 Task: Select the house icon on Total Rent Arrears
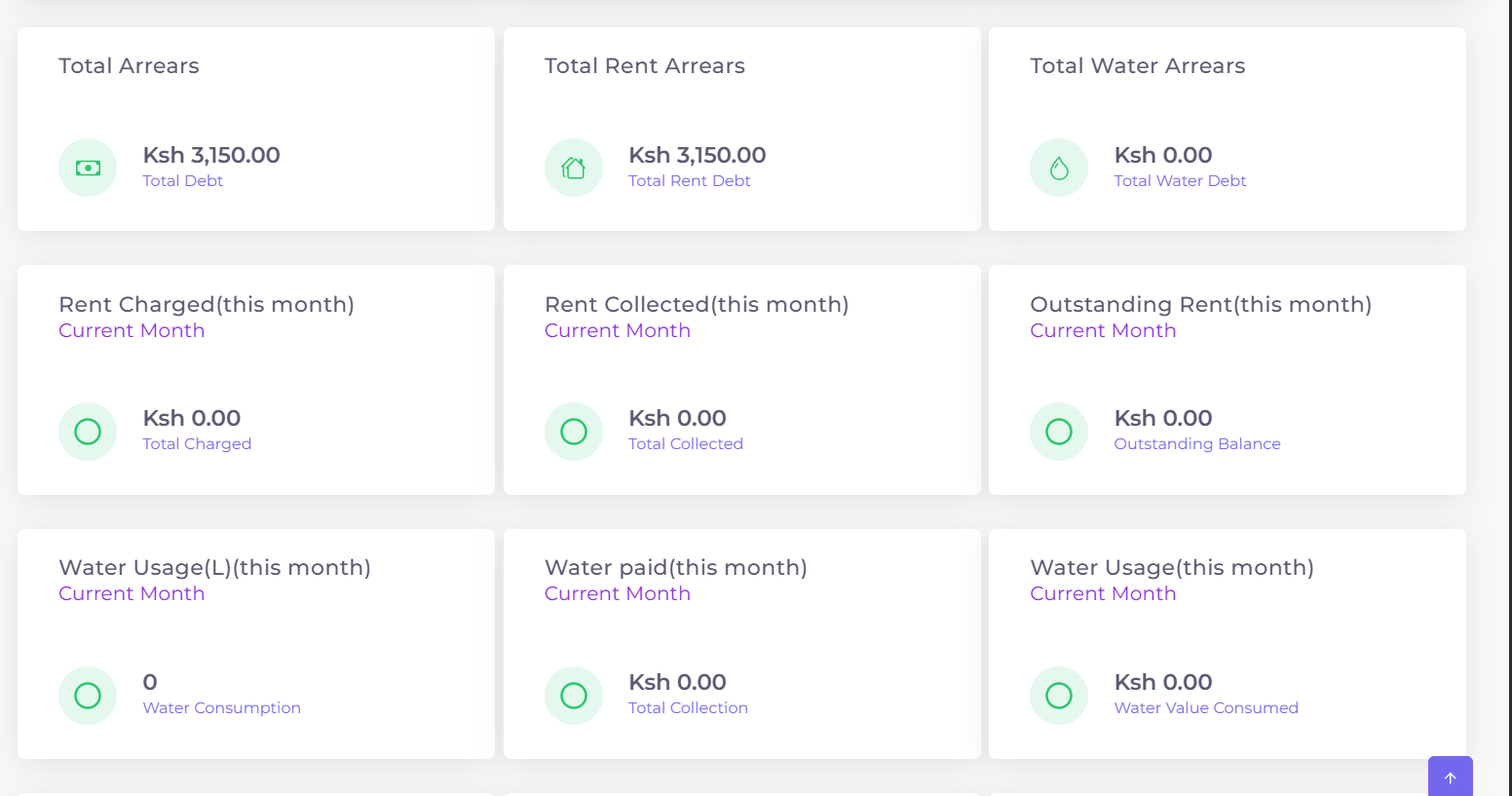pyautogui.click(x=573, y=167)
